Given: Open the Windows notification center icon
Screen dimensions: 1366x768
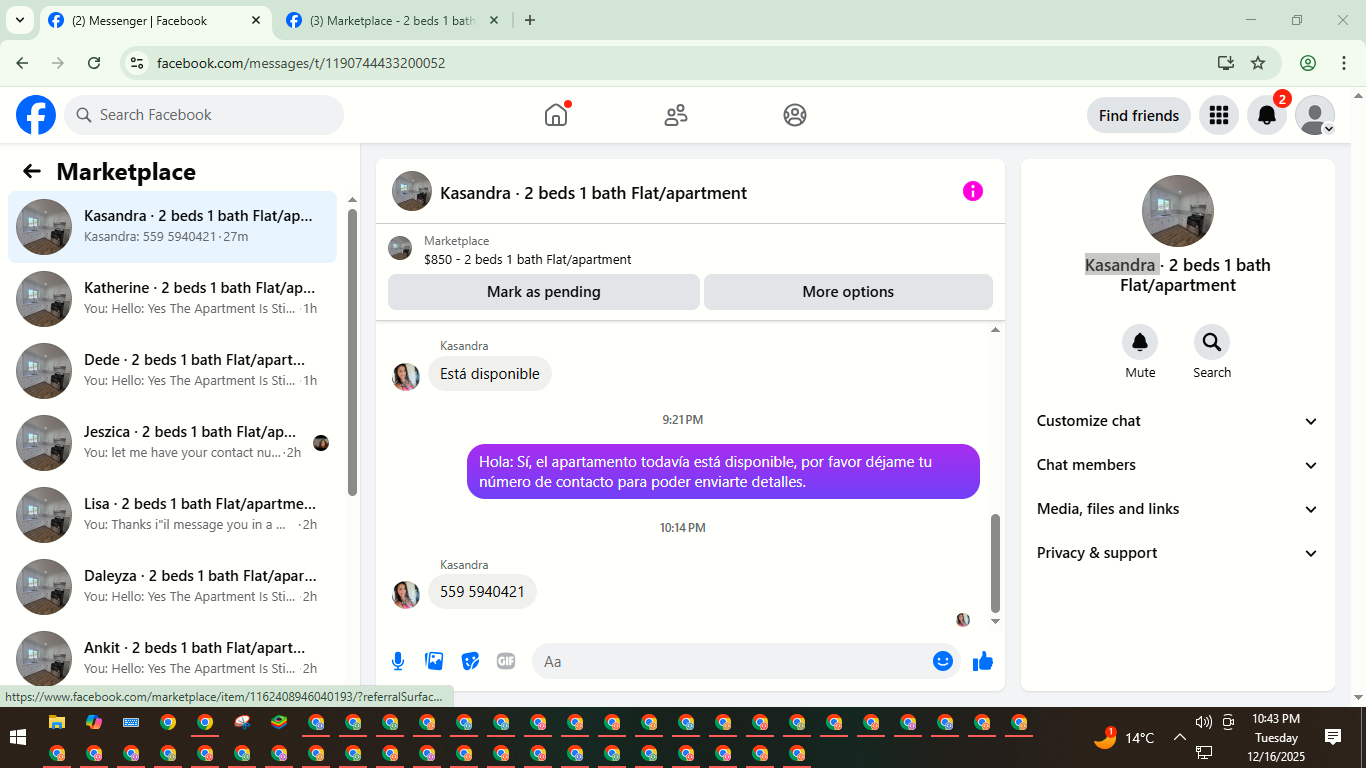Looking at the screenshot, I should [x=1333, y=737].
